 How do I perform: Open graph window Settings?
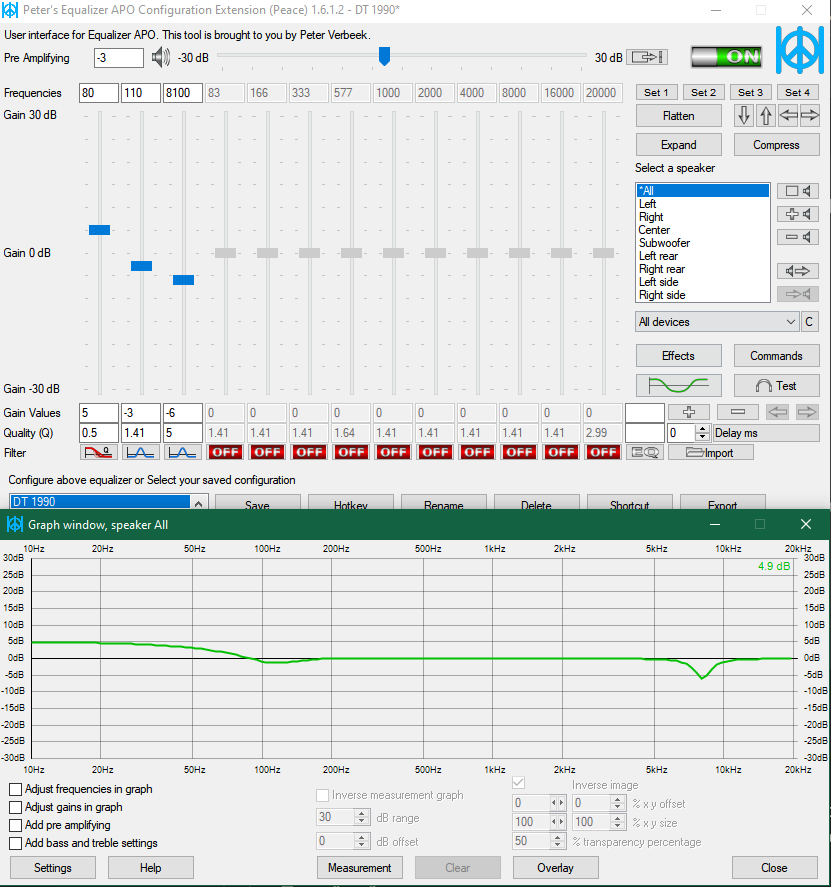53,868
